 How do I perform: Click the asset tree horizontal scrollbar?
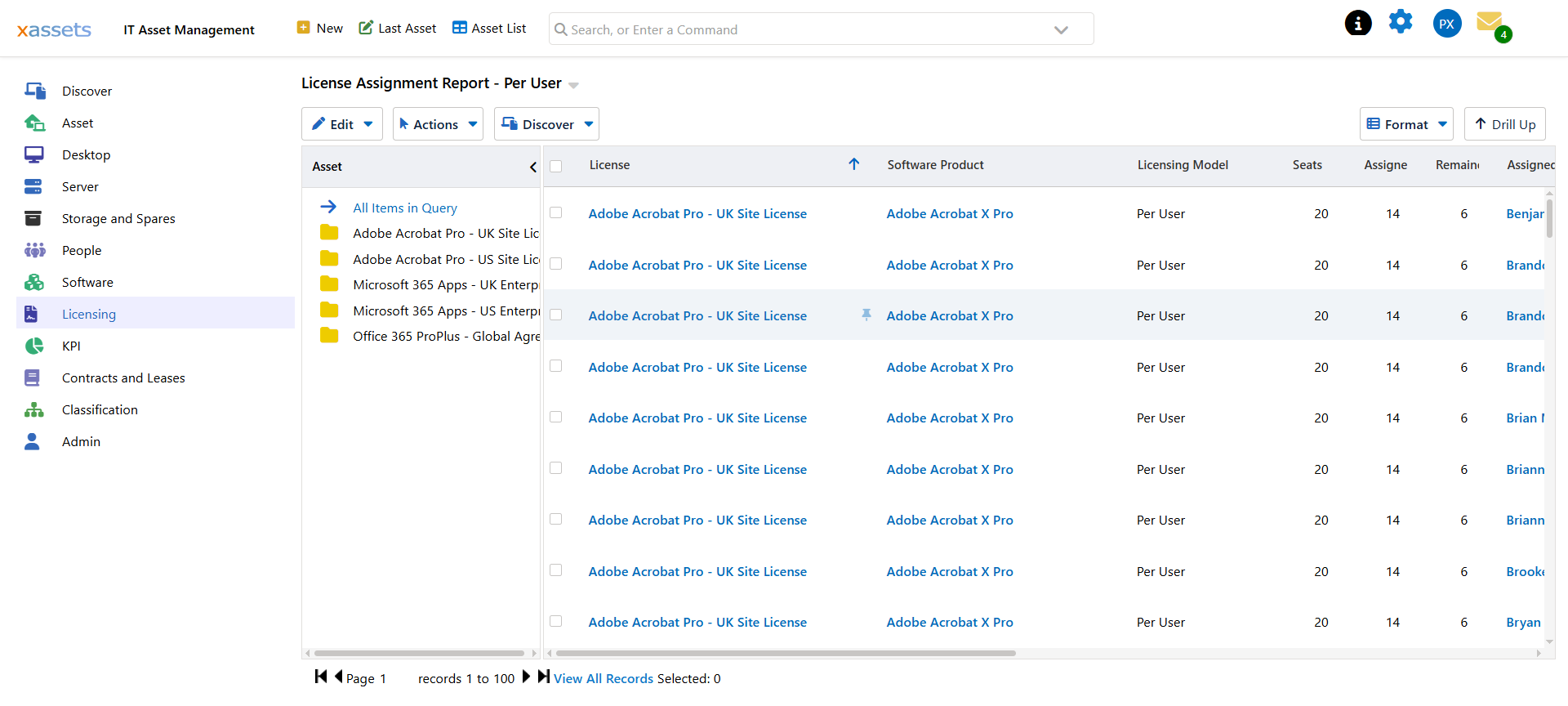coord(419,653)
